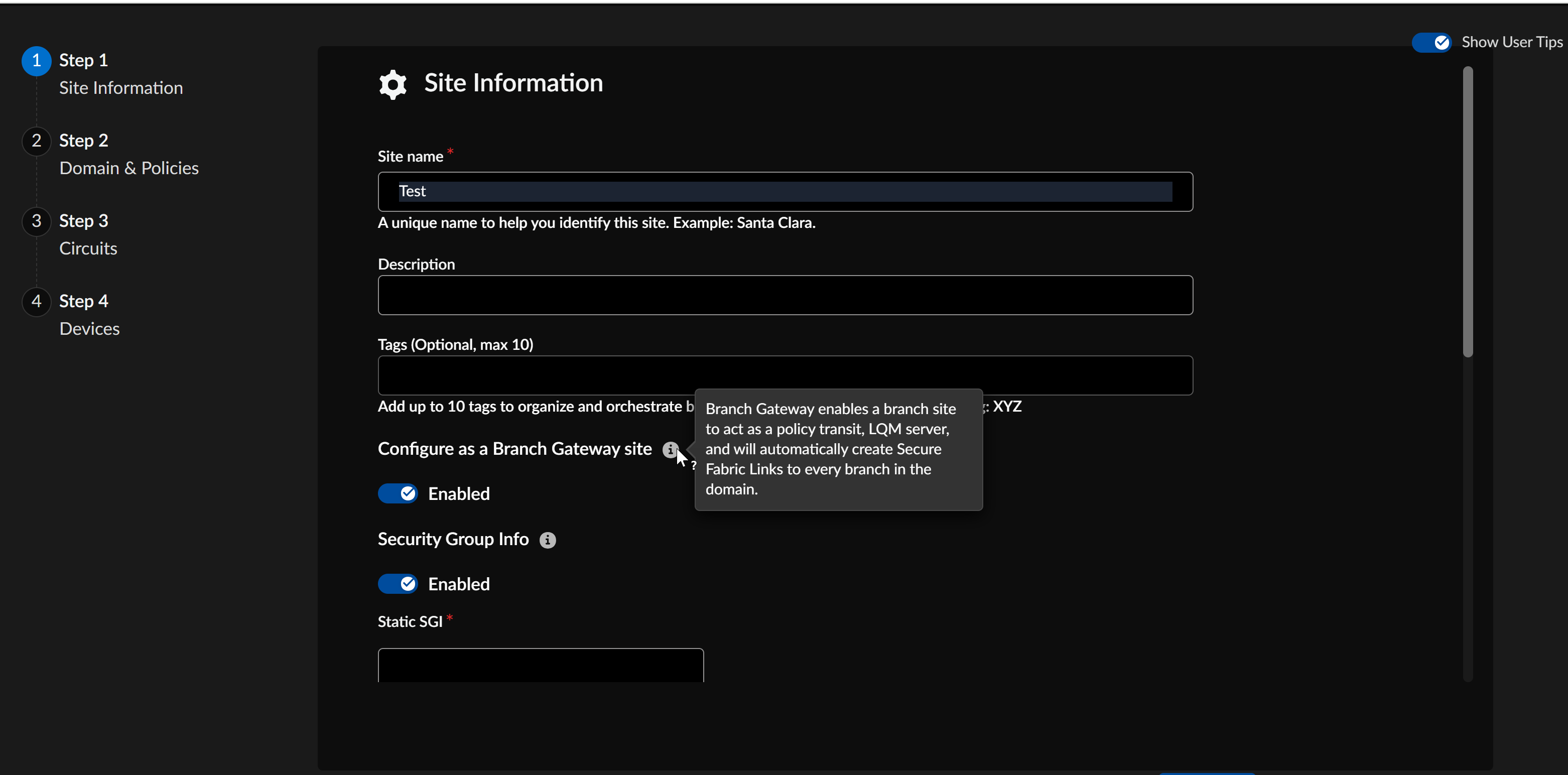Toggle Branch Gateway site Enabled switch

point(398,493)
